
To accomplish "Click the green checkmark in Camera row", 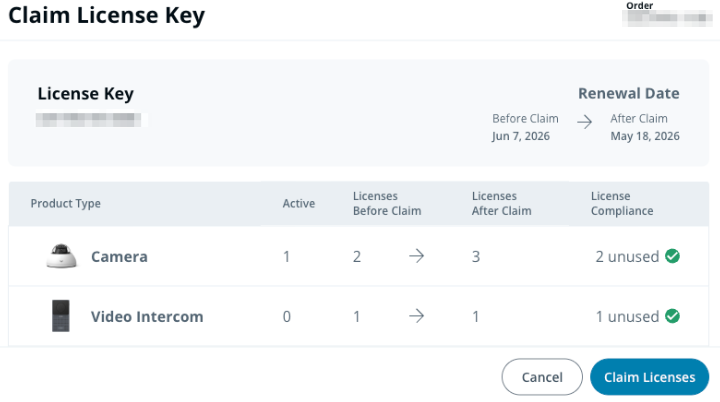I will pyautogui.click(x=673, y=256).
